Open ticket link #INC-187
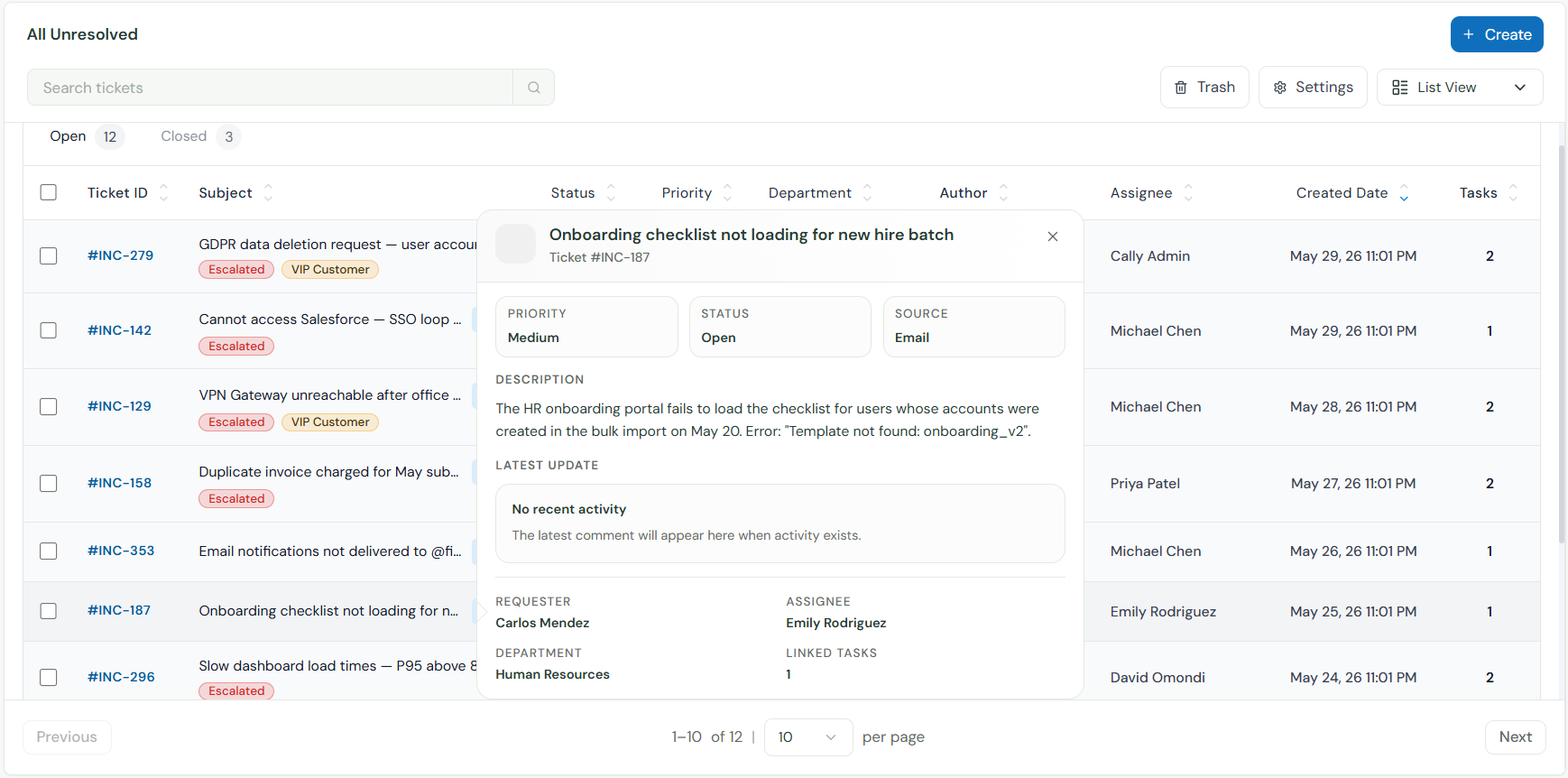The height and width of the screenshot is (778, 1568). click(x=119, y=610)
